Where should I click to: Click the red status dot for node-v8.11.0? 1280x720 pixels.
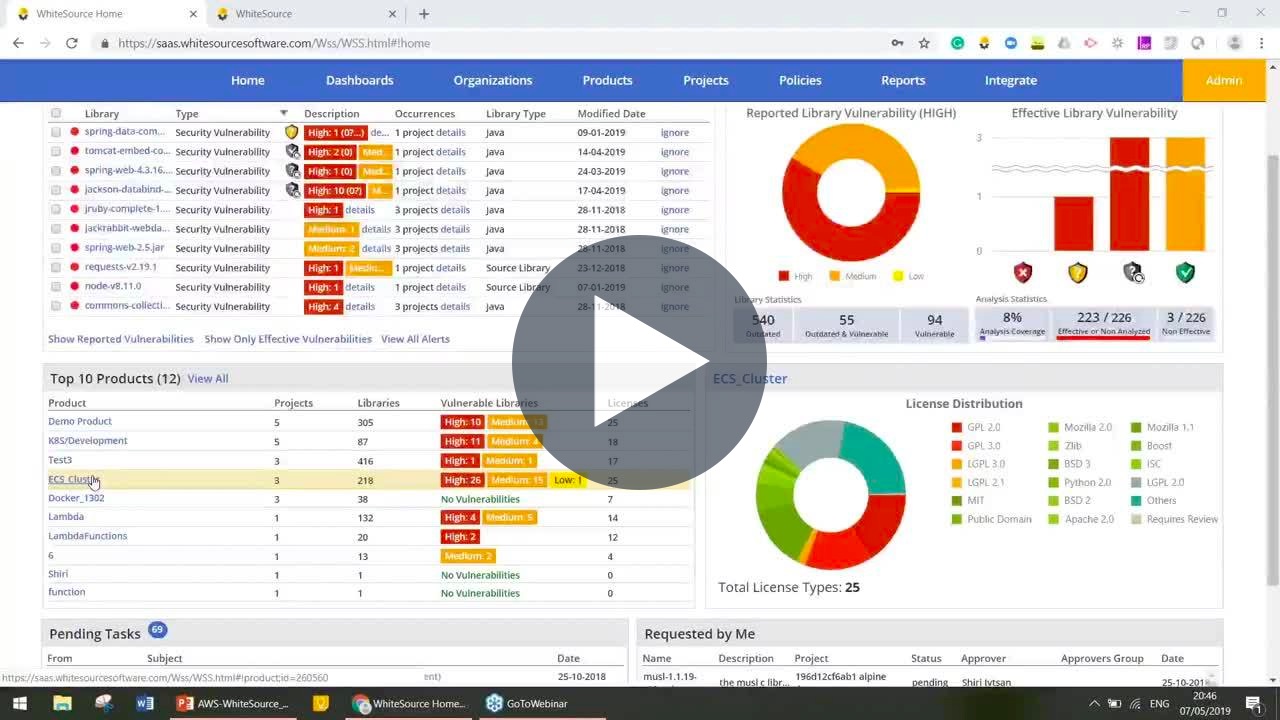[74, 287]
